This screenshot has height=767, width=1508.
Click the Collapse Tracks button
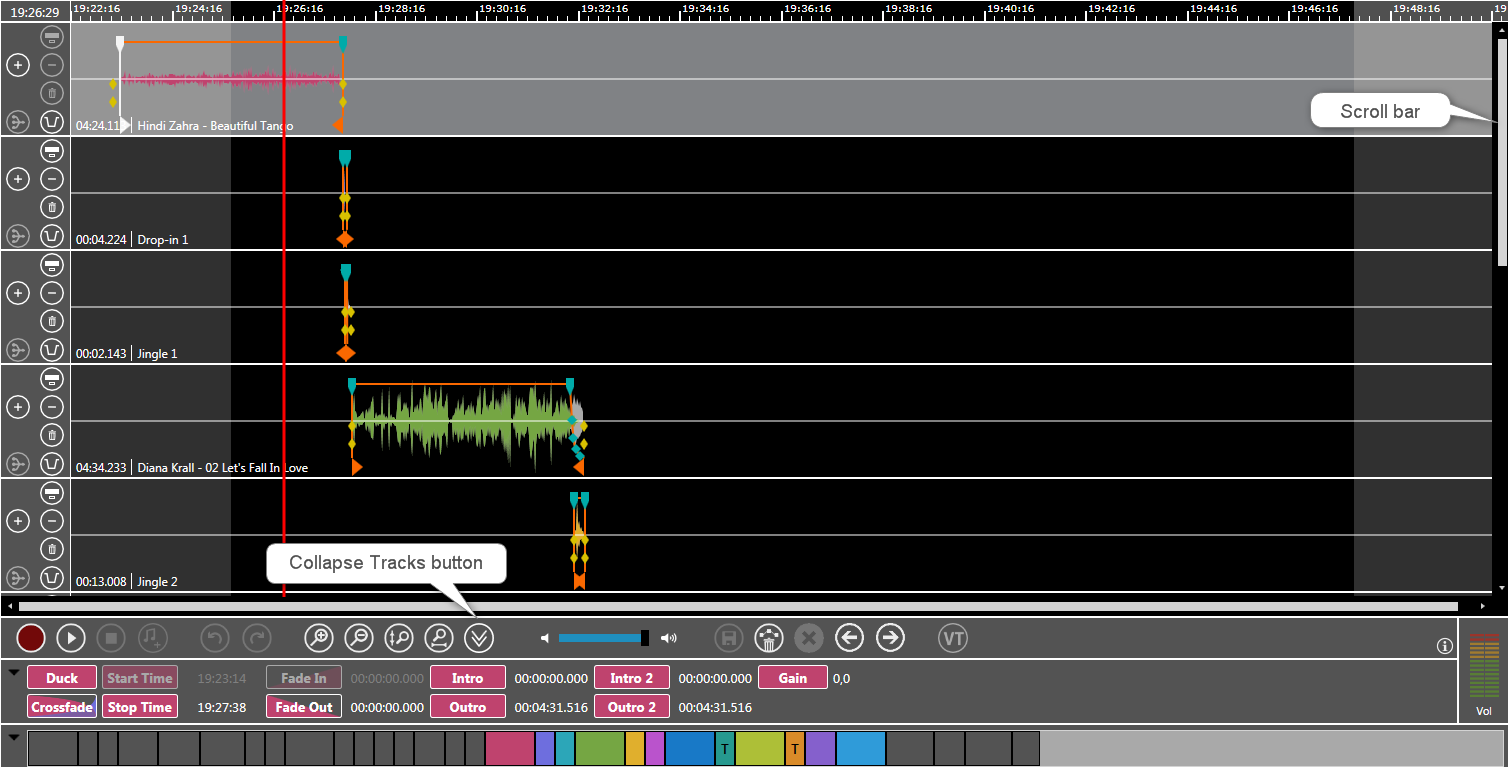click(480, 638)
